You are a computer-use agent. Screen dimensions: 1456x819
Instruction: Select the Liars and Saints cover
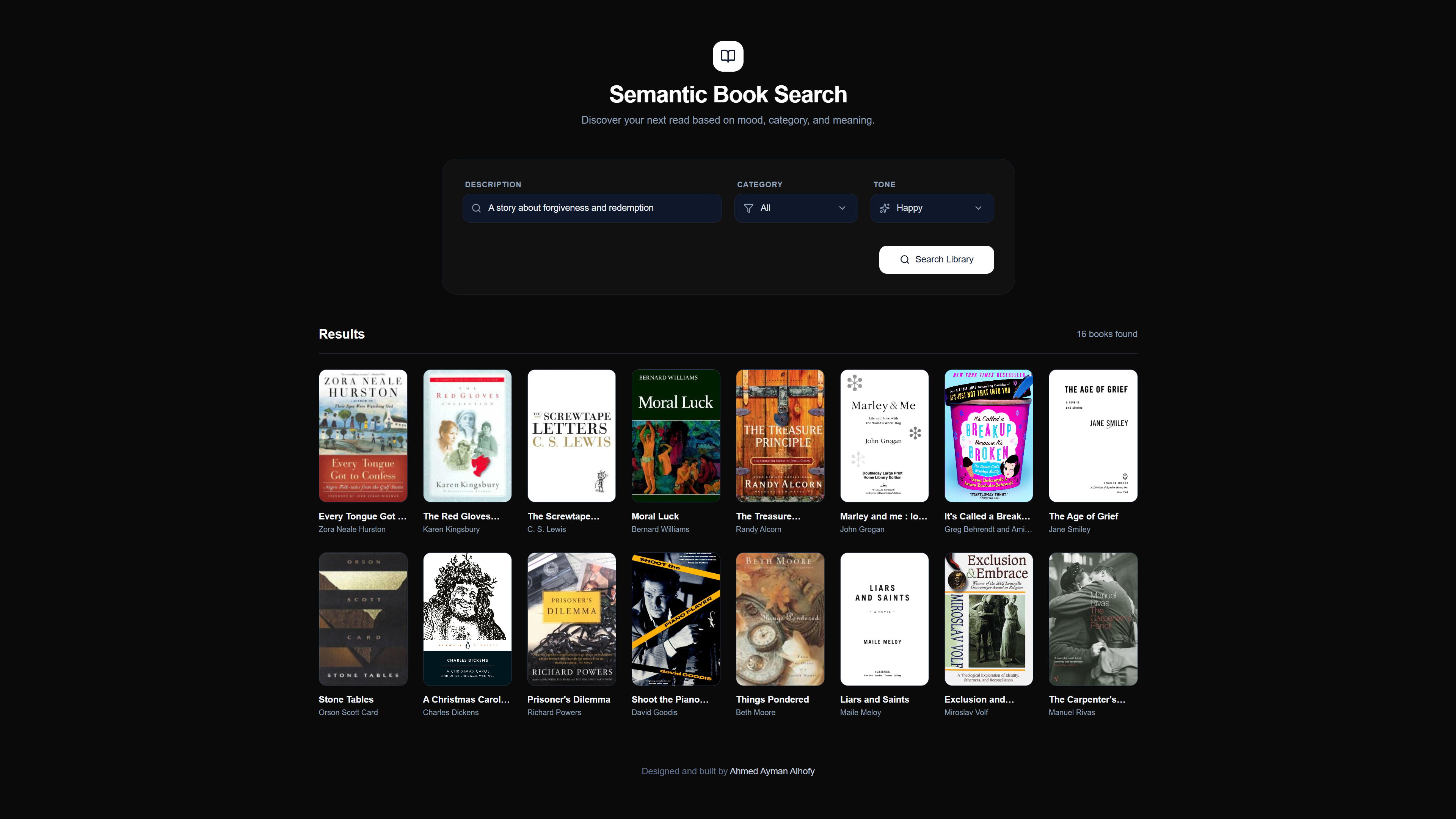pyautogui.click(x=884, y=619)
